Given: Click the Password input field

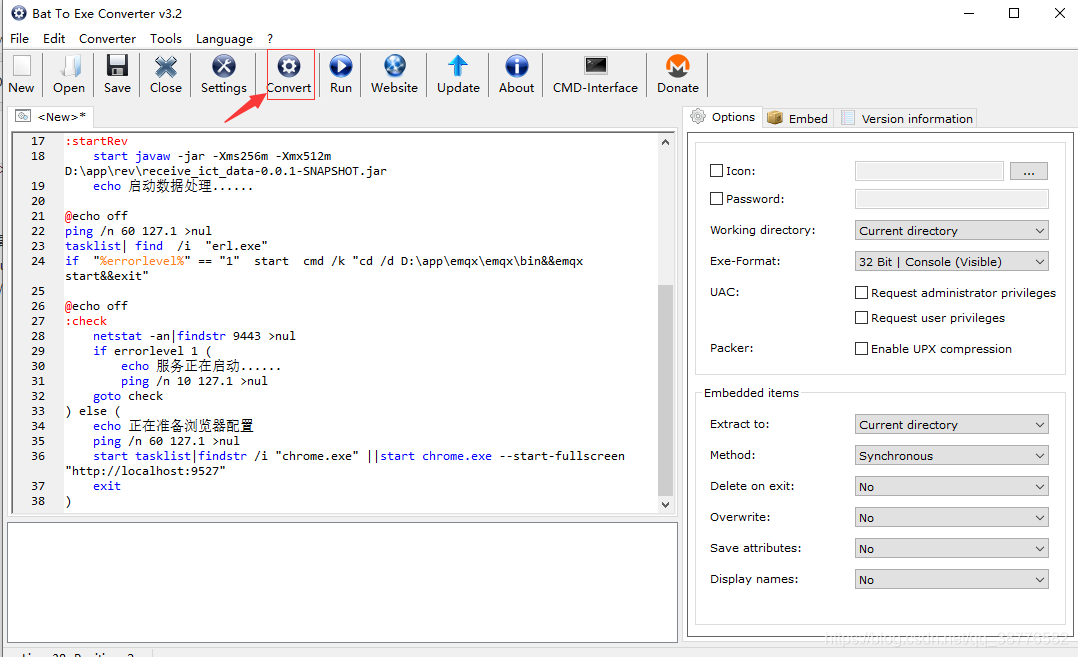Looking at the screenshot, I should click(x=952, y=199).
